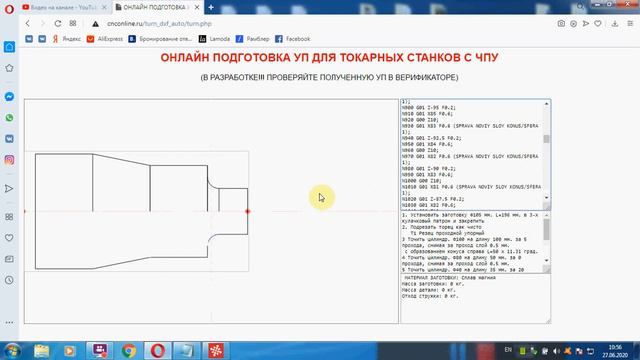Open volume control in system tray

pos(556,351)
